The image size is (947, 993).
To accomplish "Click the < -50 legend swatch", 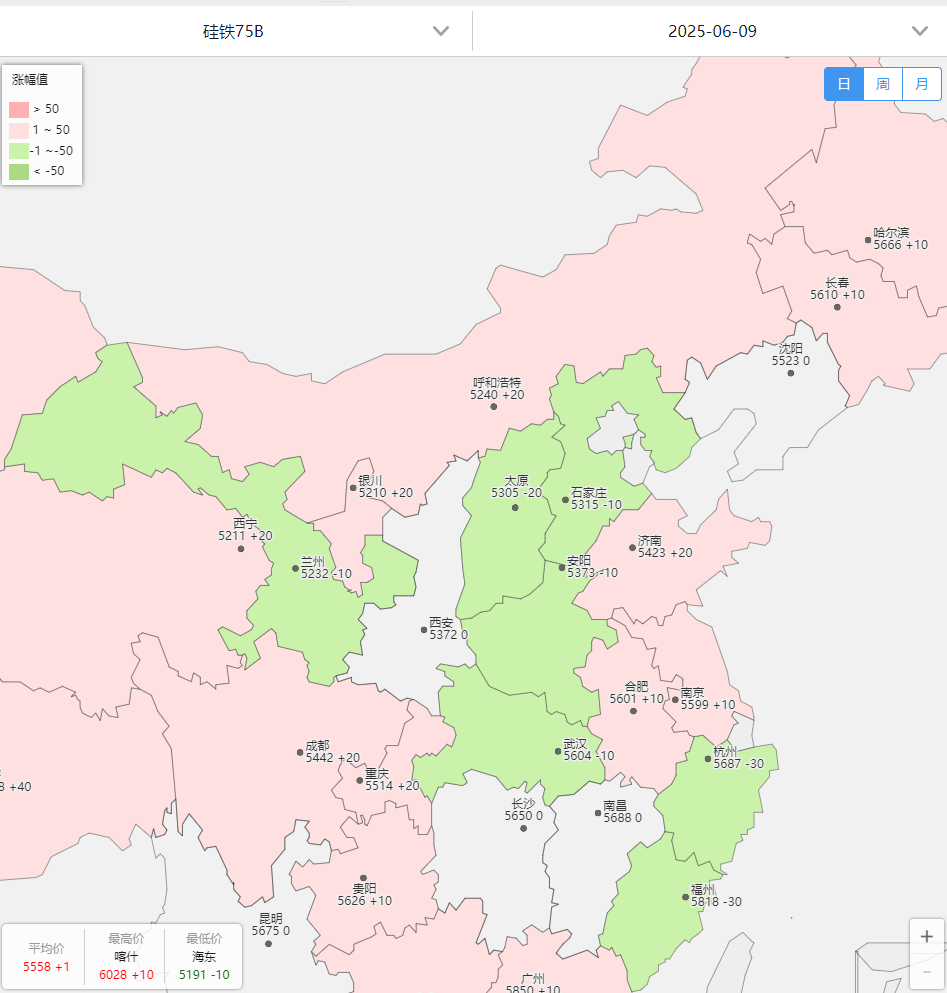I will 19,172.
